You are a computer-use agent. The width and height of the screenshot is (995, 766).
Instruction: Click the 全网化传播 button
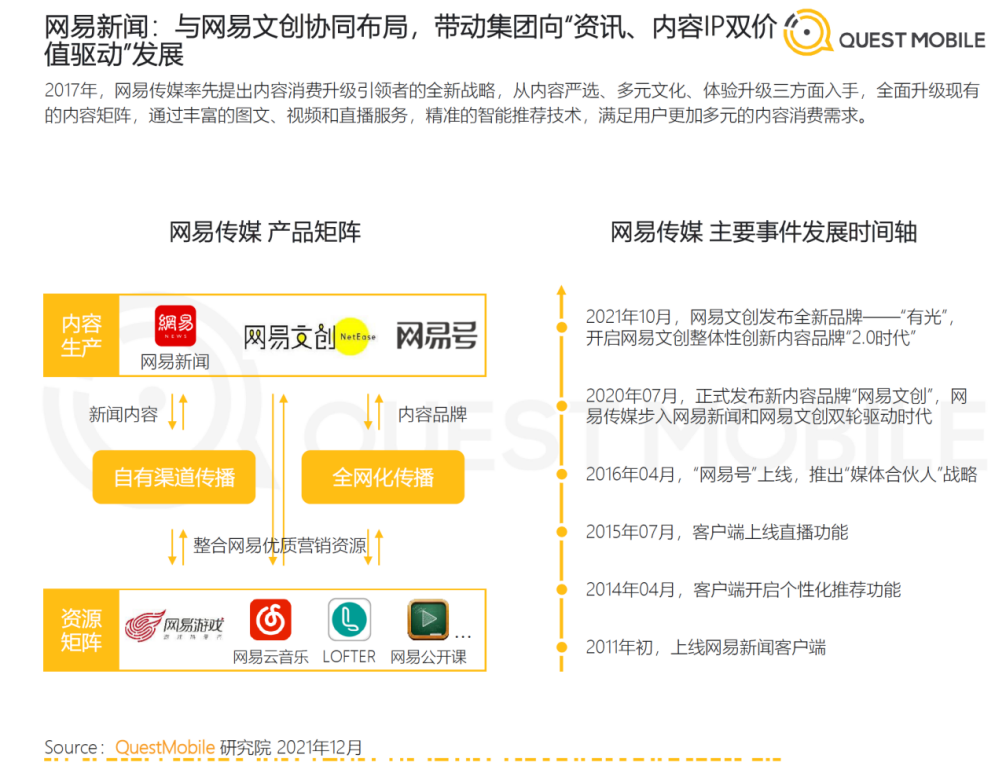(x=383, y=477)
